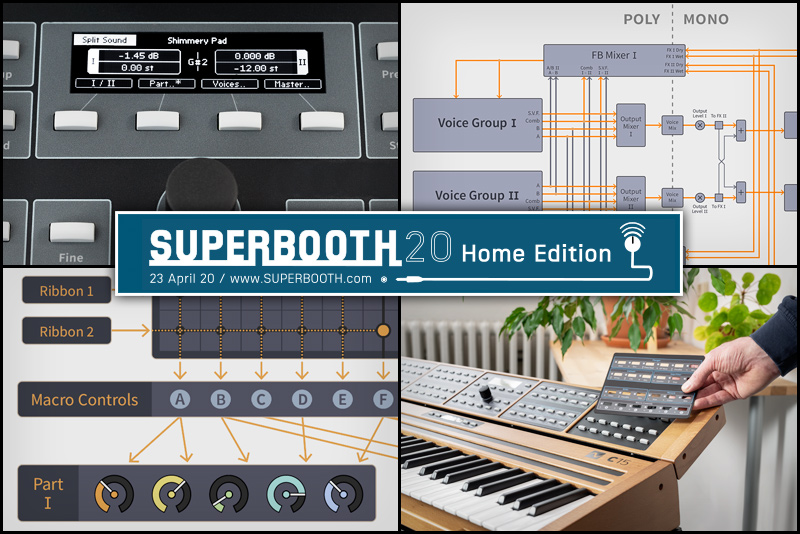Select the 'Shimmery Pad' preset name

(197, 40)
